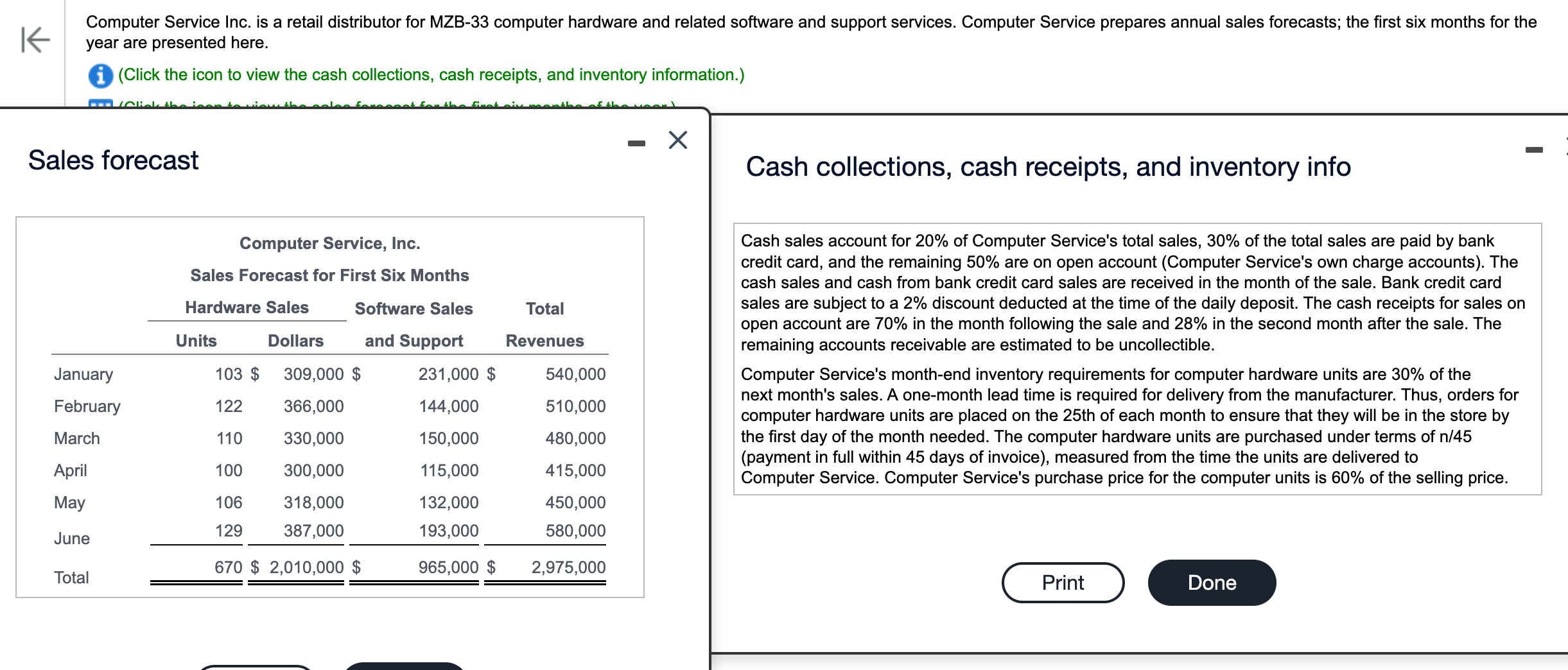
Task: Click March software and support 150,000
Action: pos(449,438)
